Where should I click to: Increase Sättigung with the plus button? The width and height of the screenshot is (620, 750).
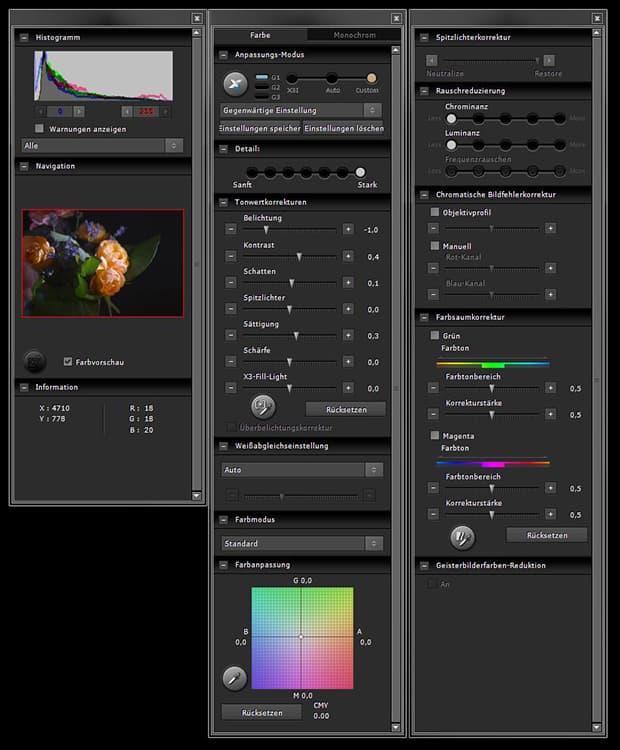[x=348, y=336]
